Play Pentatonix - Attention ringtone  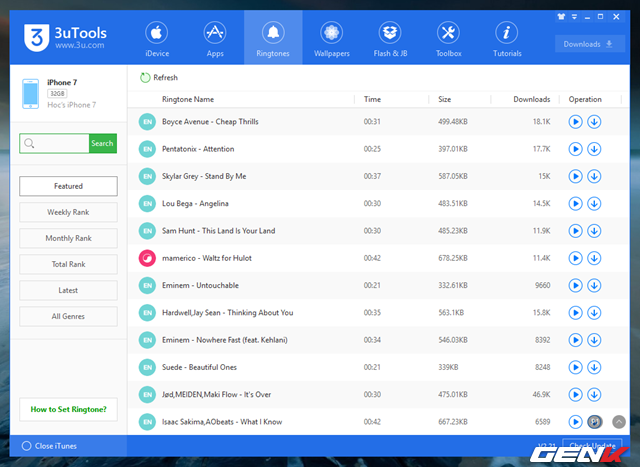click(x=576, y=149)
